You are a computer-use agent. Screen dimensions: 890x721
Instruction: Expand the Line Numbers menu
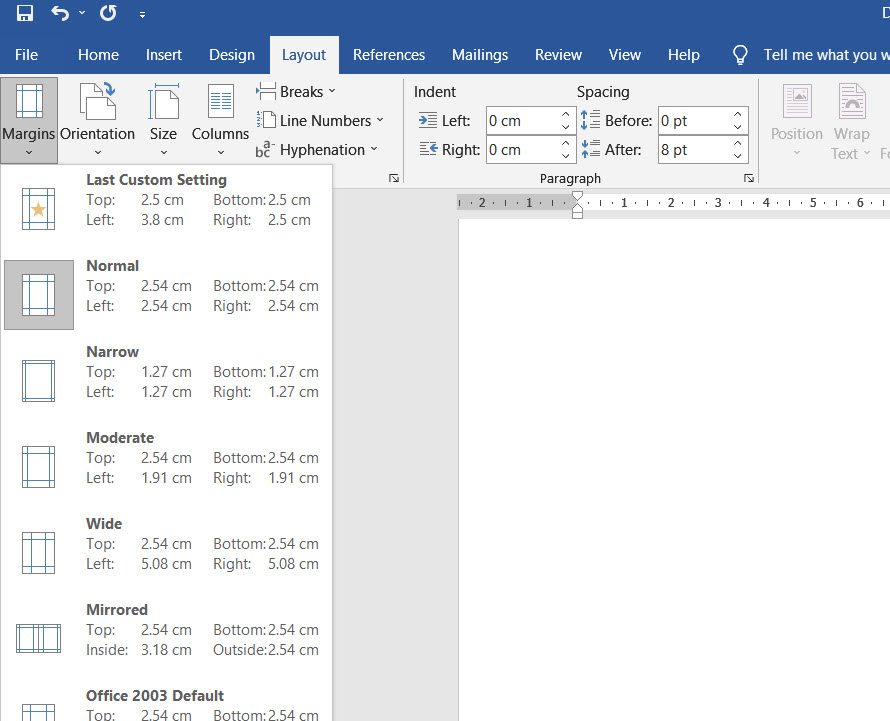pos(320,120)
